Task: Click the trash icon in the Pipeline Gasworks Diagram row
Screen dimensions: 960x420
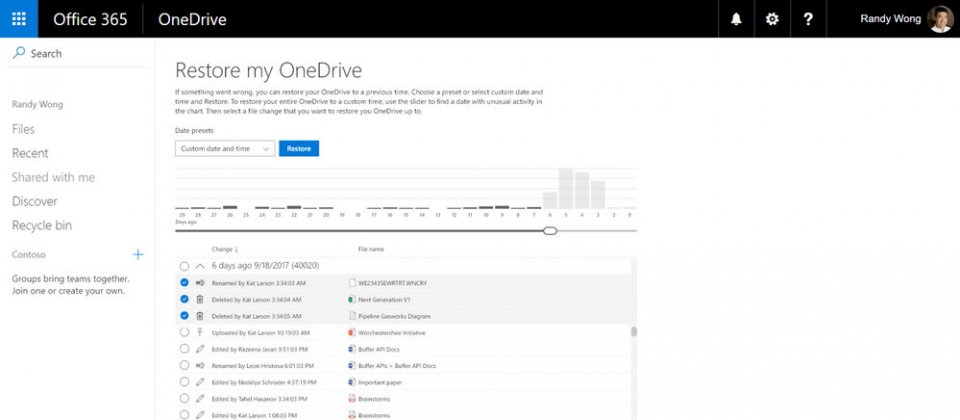Action: click(200, 316)
